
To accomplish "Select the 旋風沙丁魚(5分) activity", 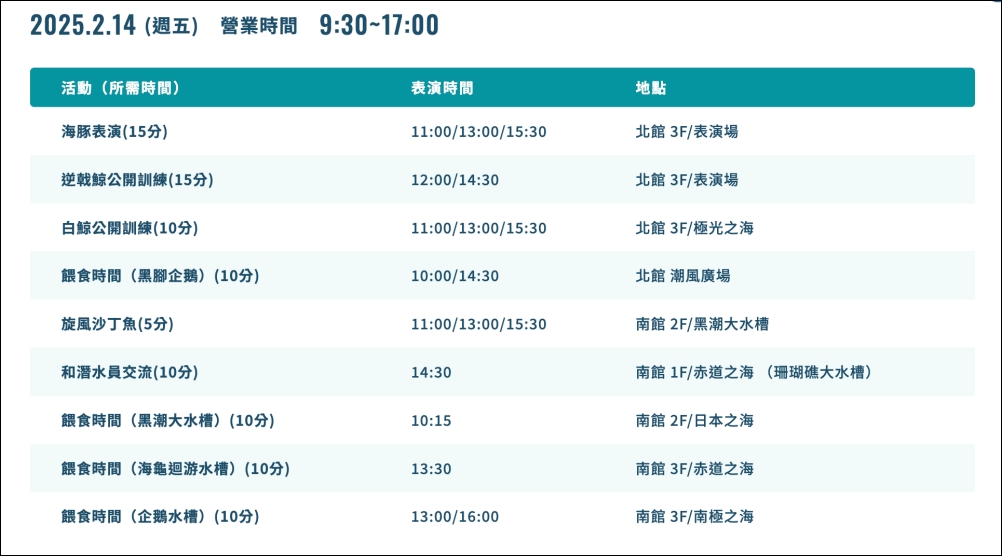I will (117, 324).
